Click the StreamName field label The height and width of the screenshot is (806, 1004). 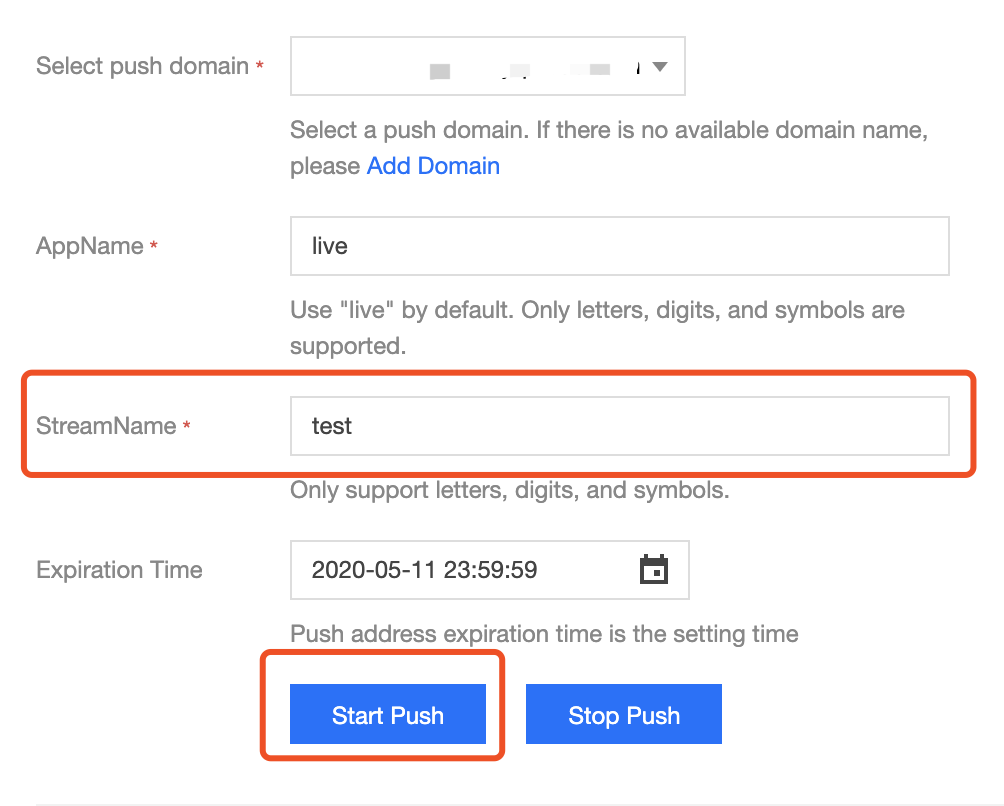tap(106, 426)
